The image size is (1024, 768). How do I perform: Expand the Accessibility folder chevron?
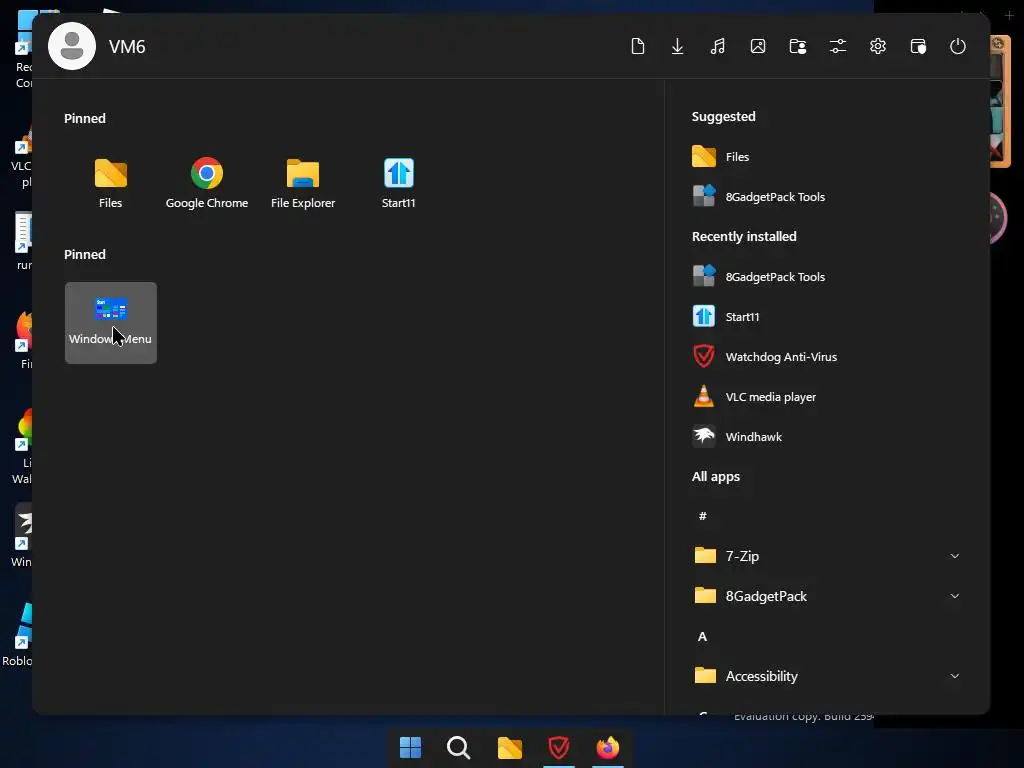955,676
